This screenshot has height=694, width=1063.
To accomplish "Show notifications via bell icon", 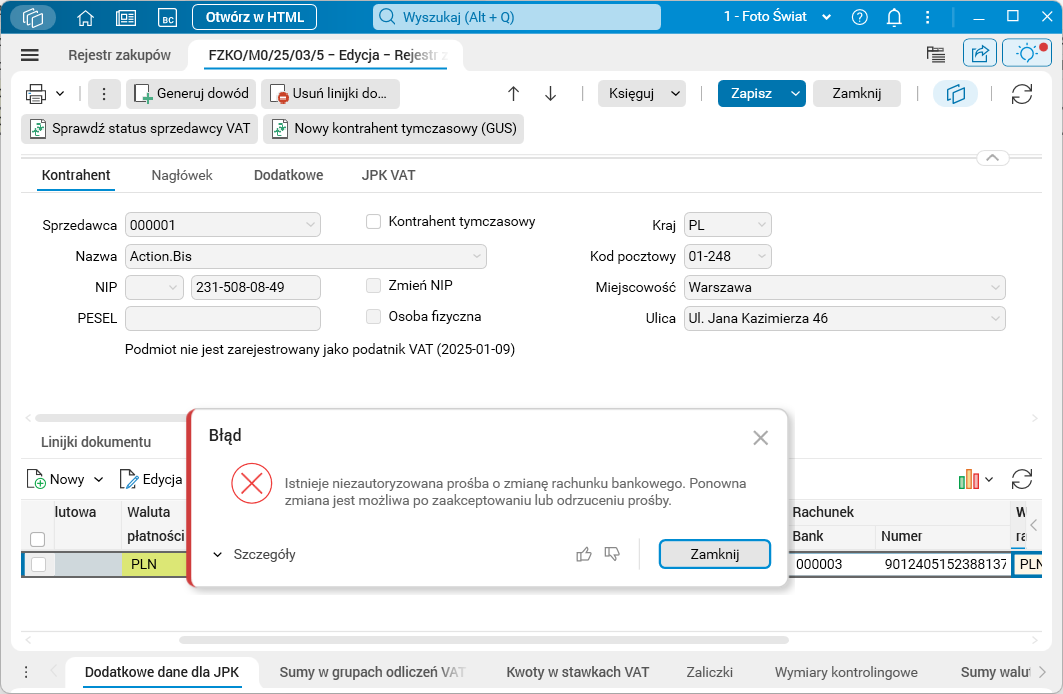I will coord(894,18).
